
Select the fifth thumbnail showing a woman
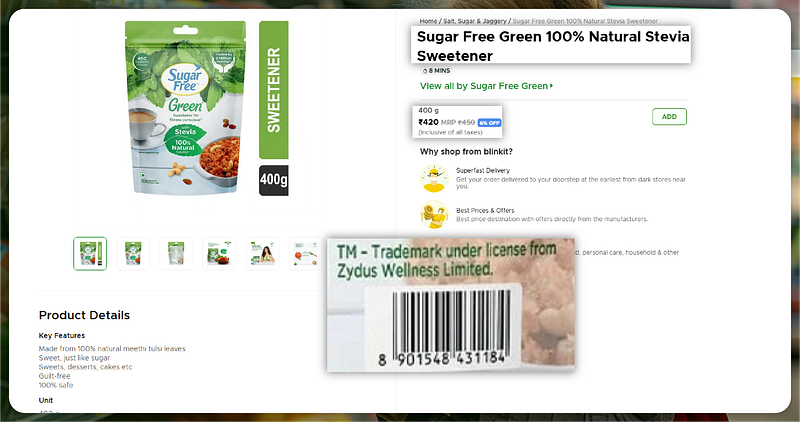coord(262,253)
